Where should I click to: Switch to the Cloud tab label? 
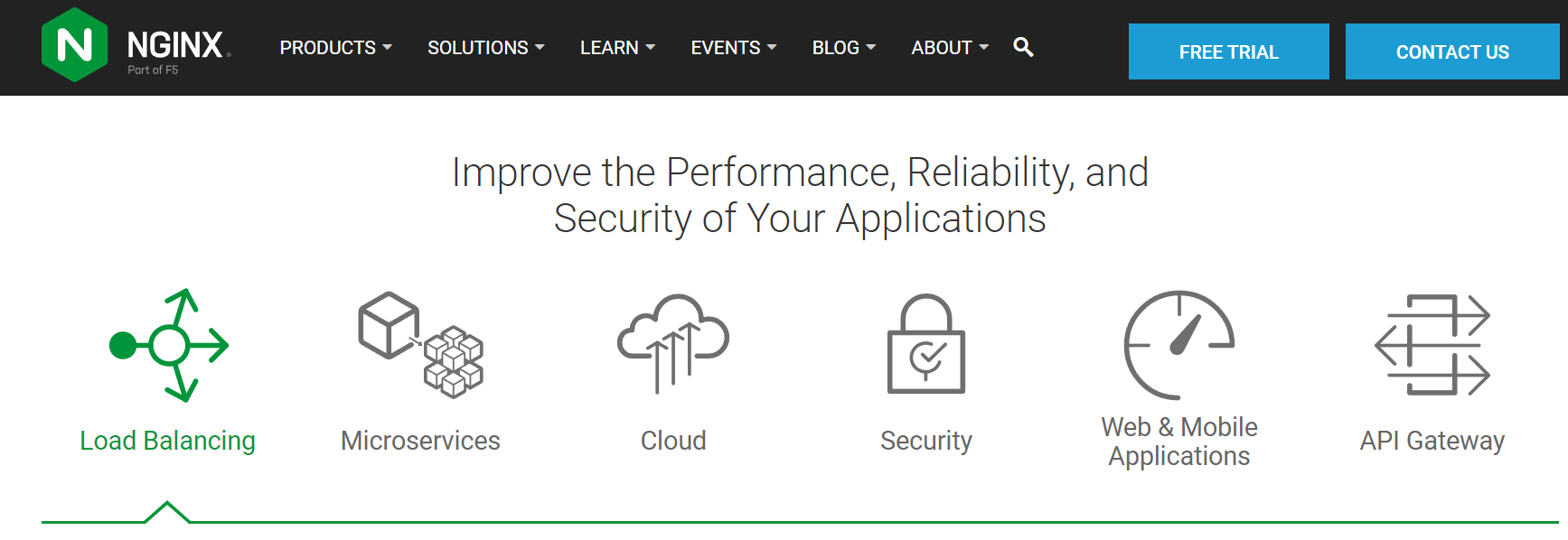673,441
